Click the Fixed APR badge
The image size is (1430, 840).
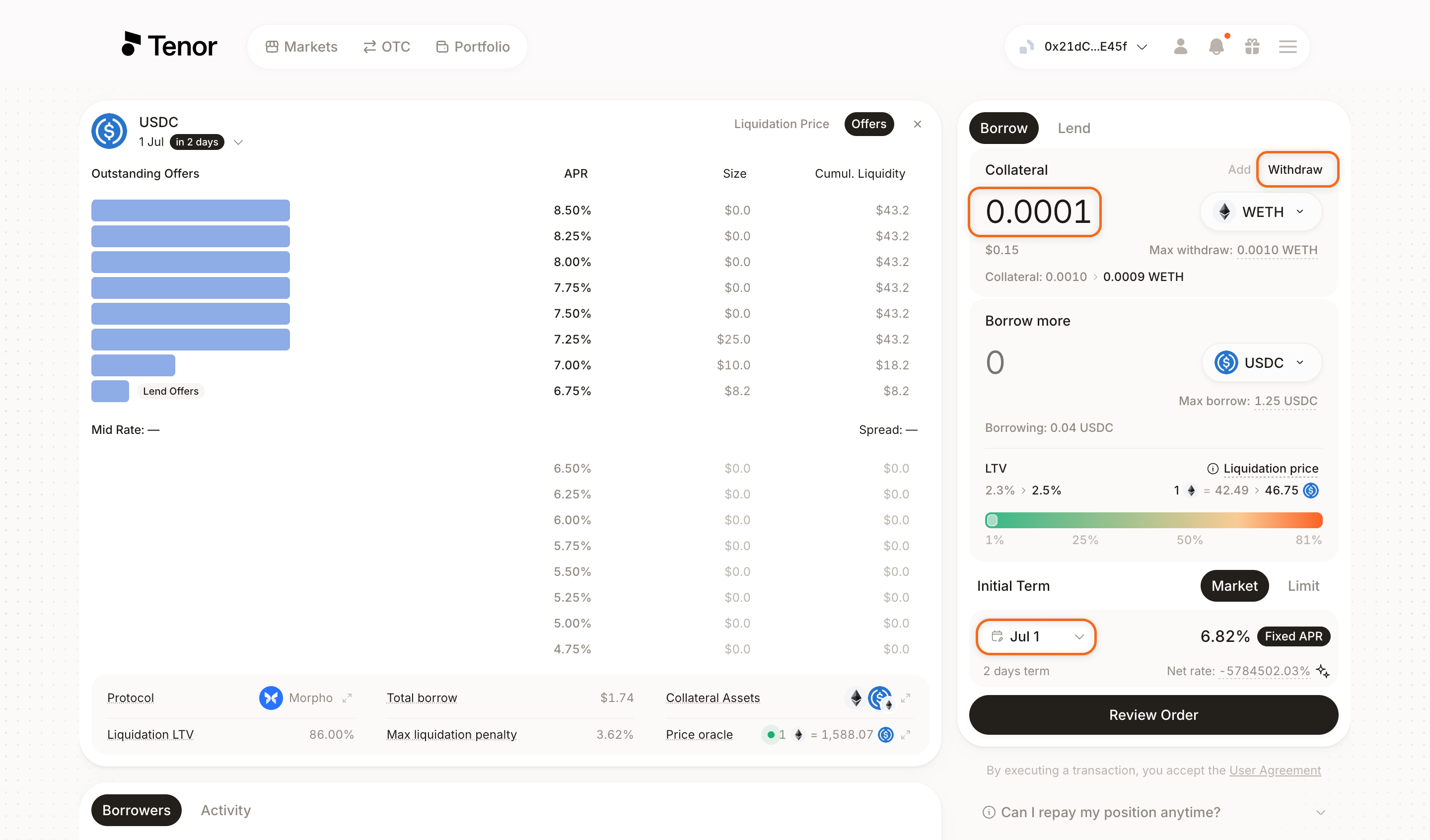click(1293, 636)
